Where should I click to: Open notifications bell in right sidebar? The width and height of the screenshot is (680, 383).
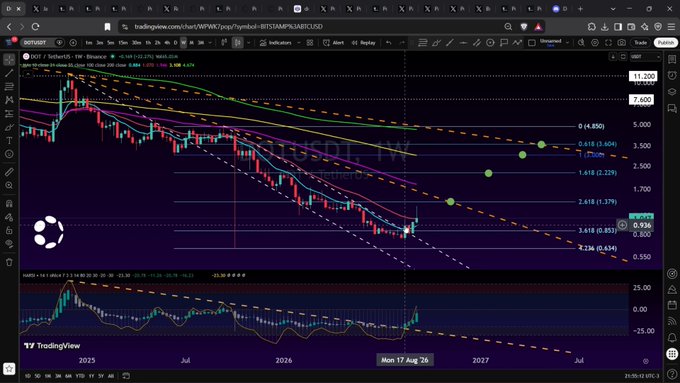(672, 337)
